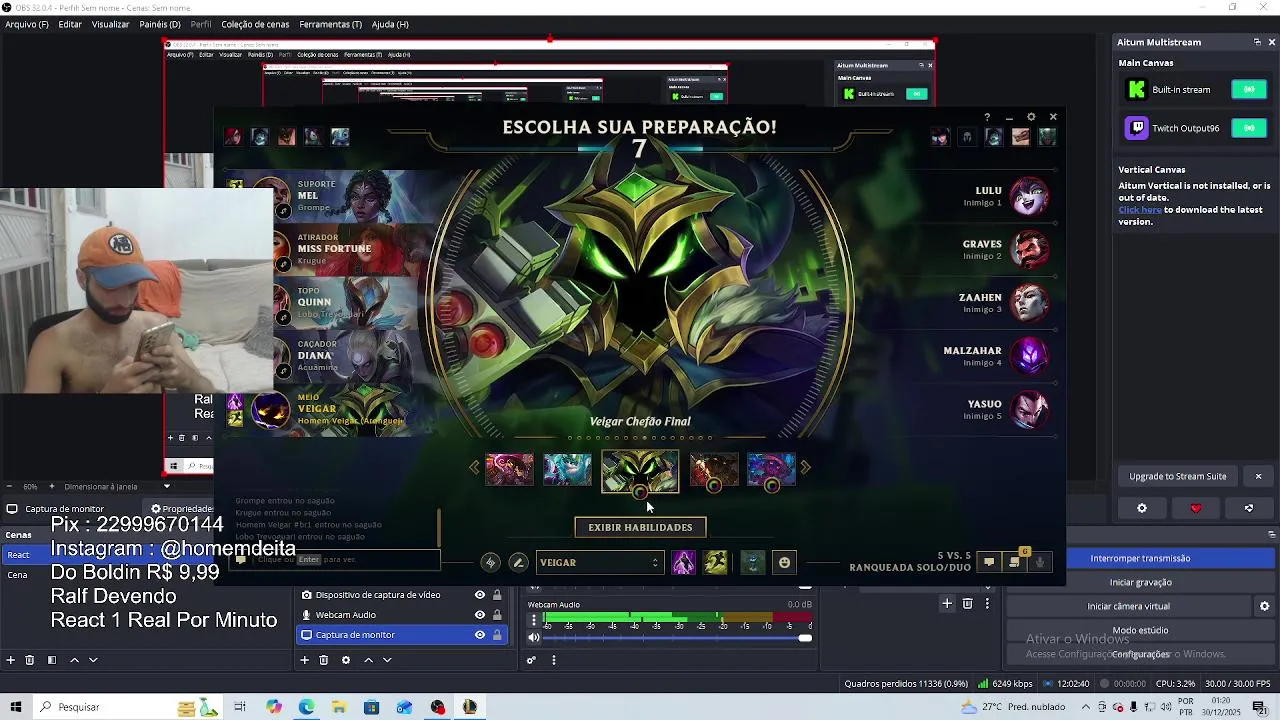Show next skins with right carousel arrow
Screen dimensions: 1280x720
point(806,467)
